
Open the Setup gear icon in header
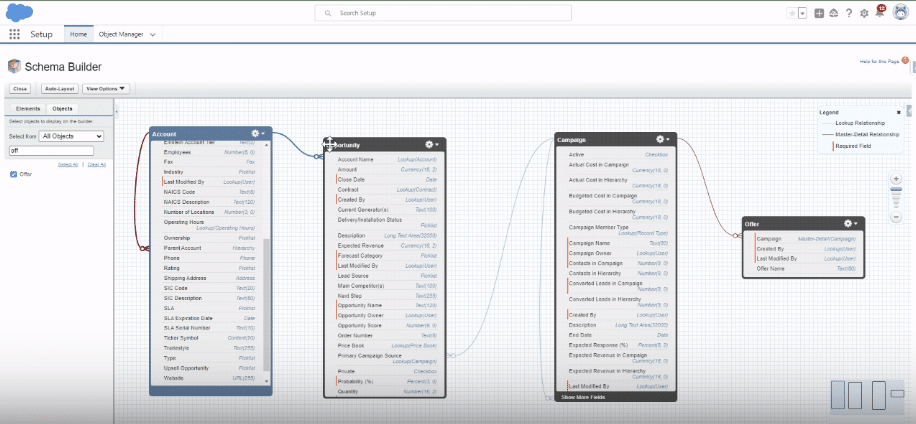(864, 13)
